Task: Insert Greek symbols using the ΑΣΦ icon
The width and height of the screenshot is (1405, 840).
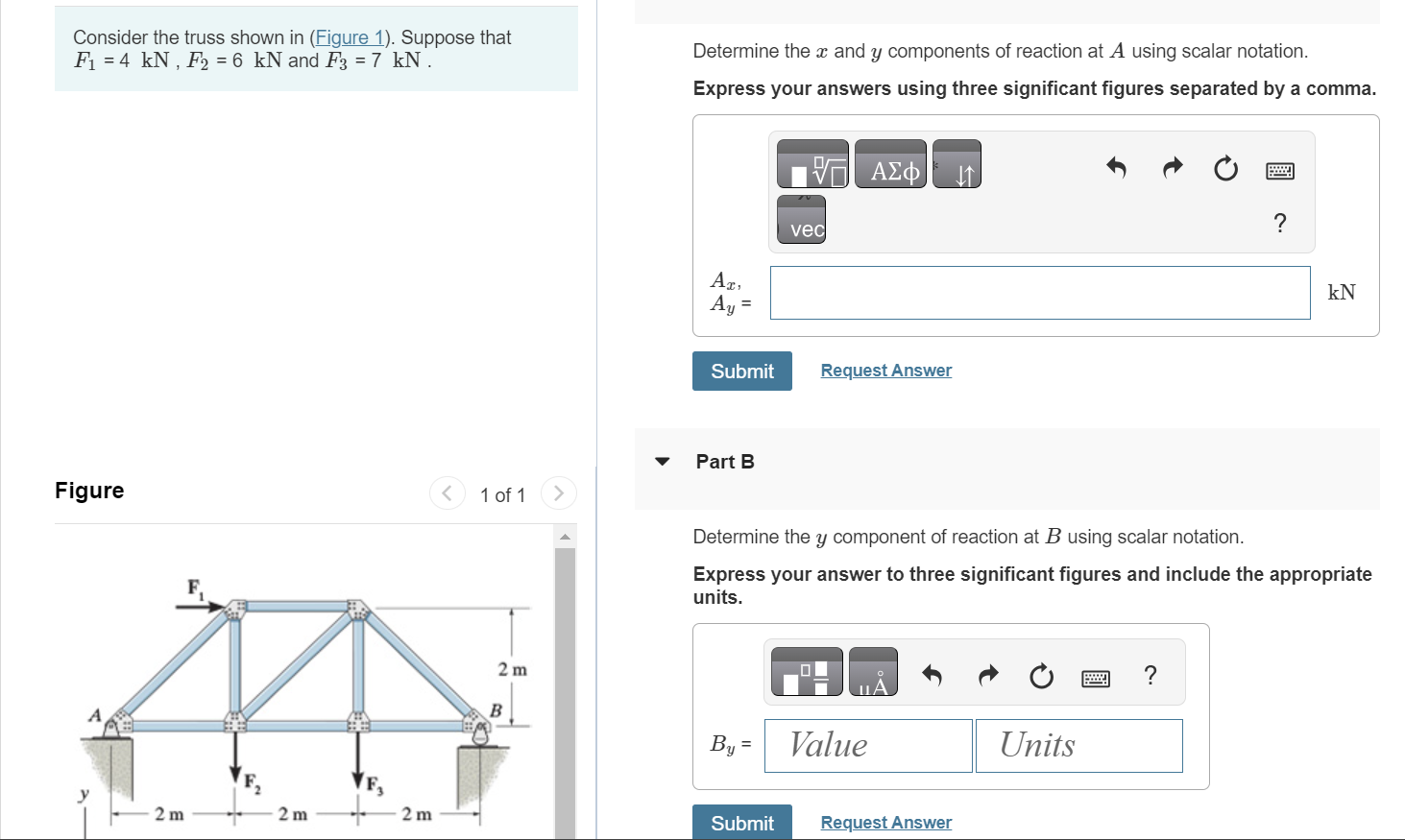Action: [x=889, y=163]
